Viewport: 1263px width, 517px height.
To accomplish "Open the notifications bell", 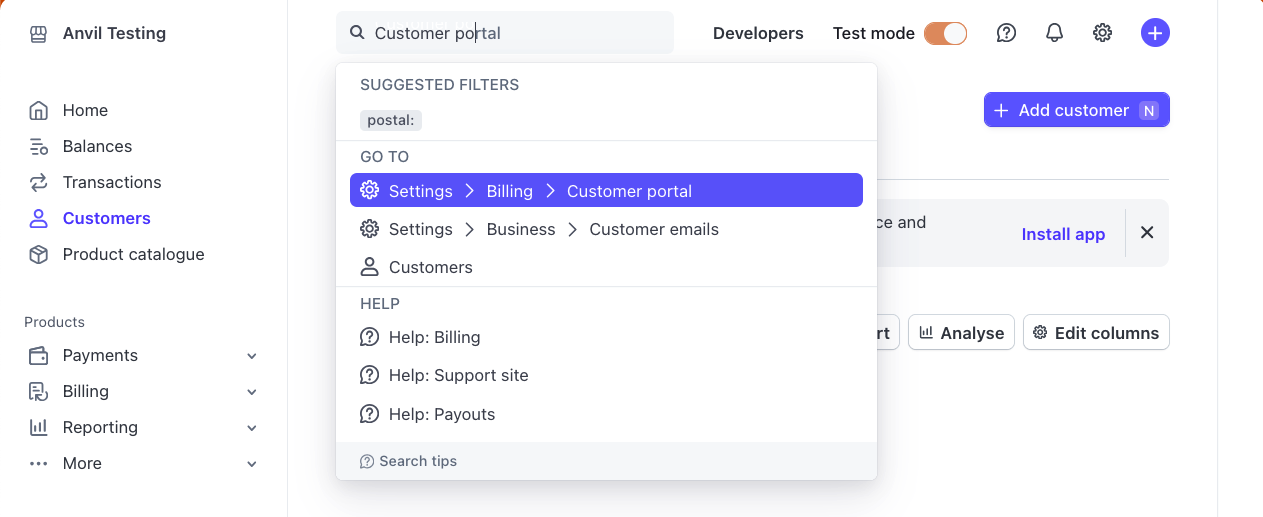I will coord(1054,33).
